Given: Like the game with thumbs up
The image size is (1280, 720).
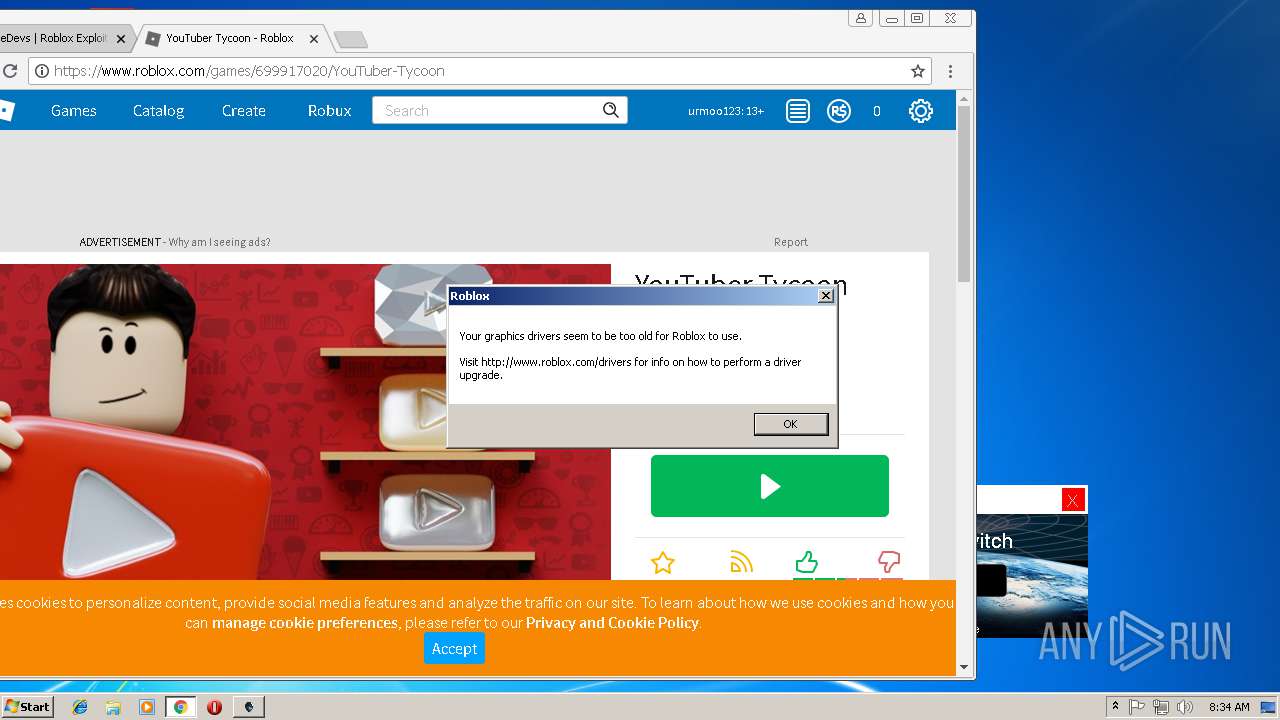Looking at the screenshot, I should pos(806,562).
